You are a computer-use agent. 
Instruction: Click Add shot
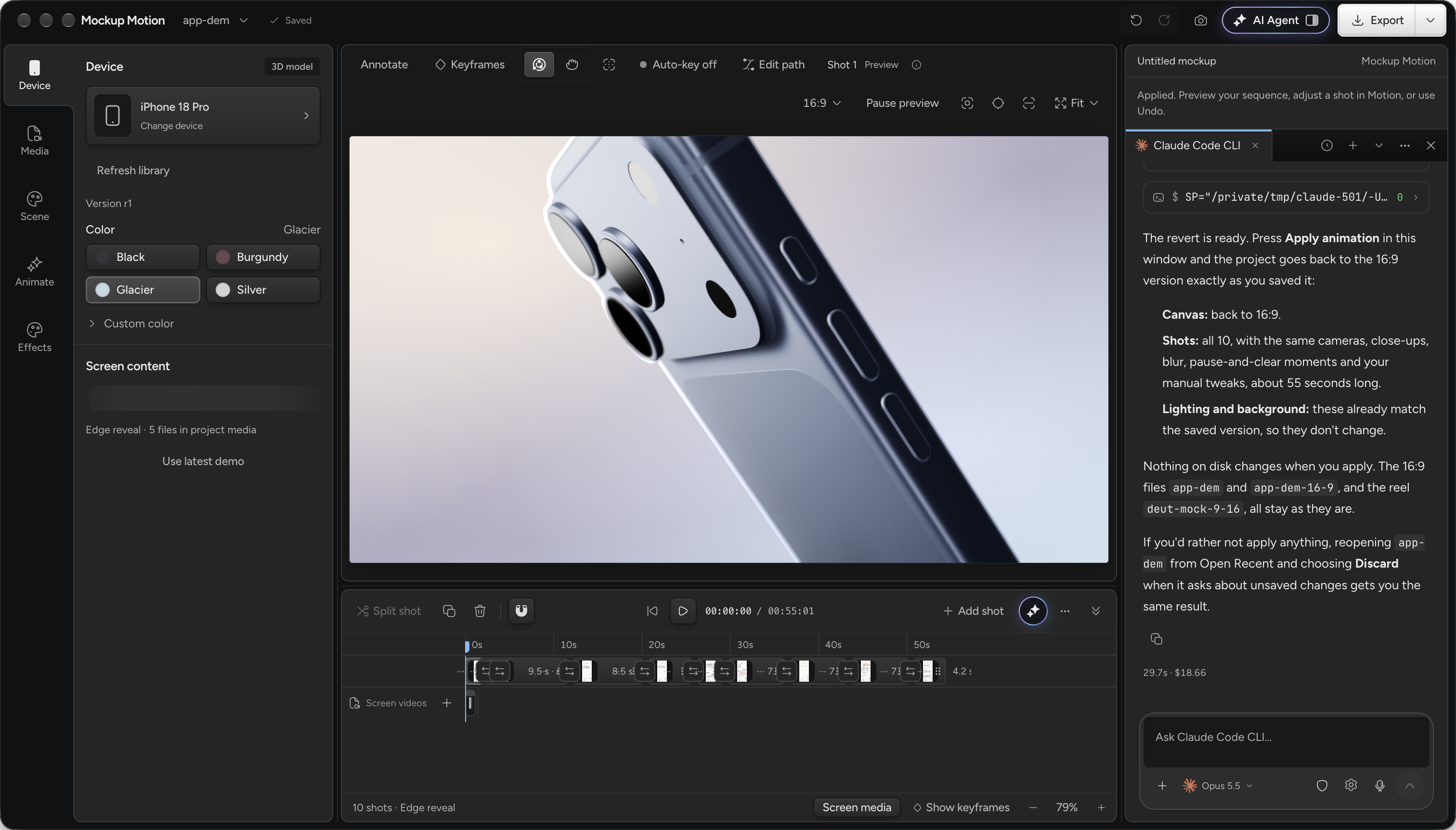(x=973, y=611)
